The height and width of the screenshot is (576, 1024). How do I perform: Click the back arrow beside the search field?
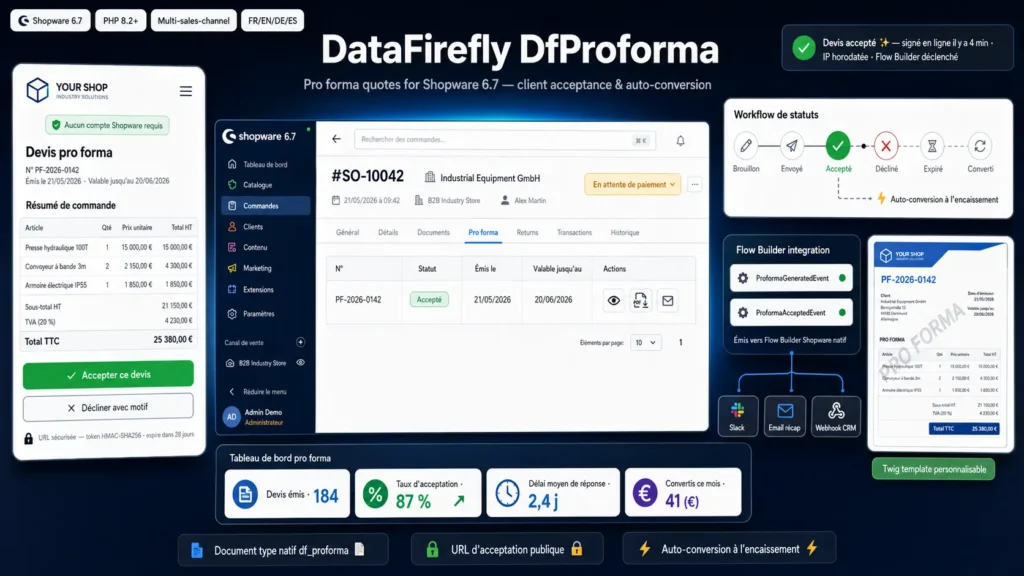coord(336,139)
